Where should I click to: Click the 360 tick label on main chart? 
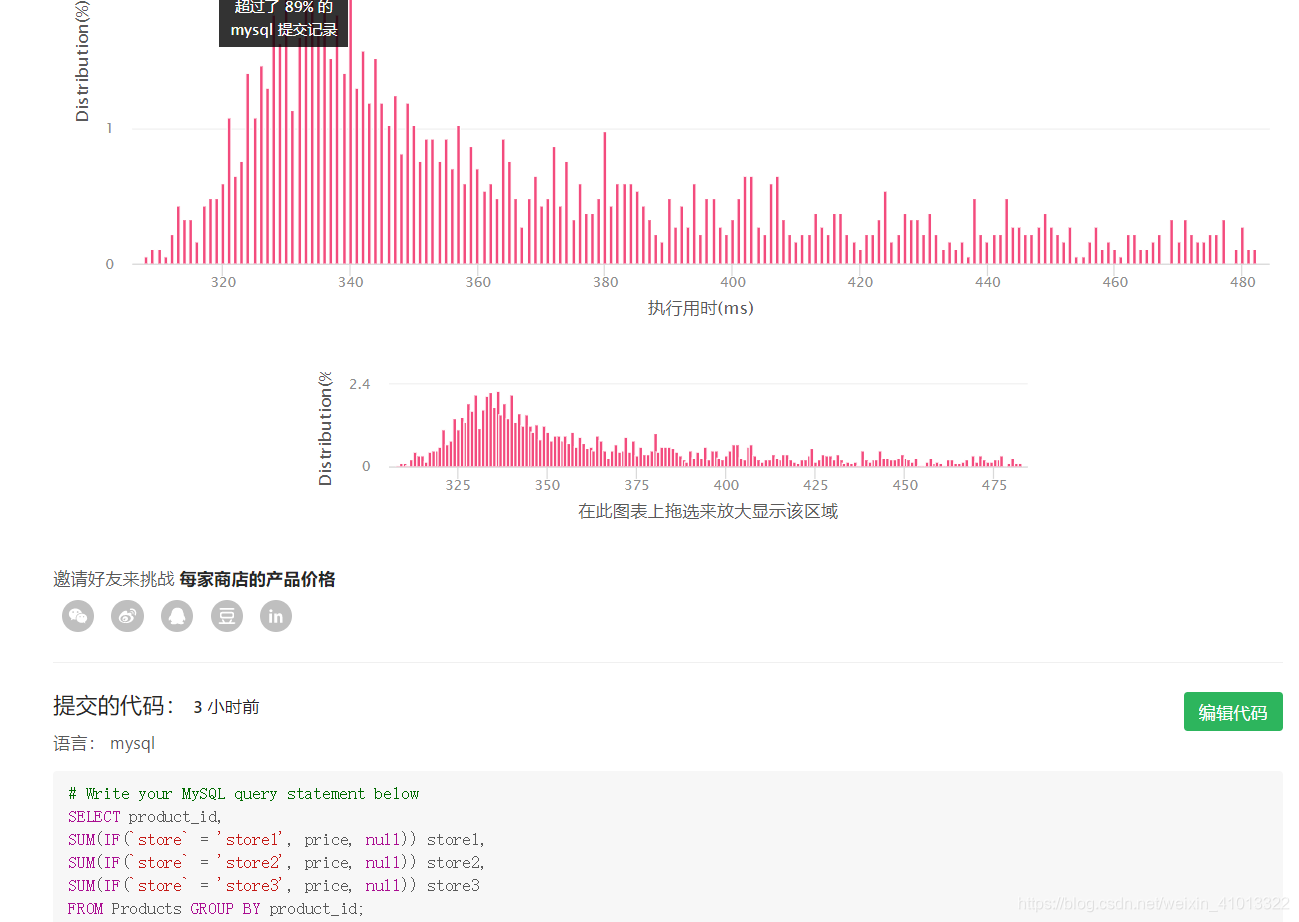tap(478, 282)
